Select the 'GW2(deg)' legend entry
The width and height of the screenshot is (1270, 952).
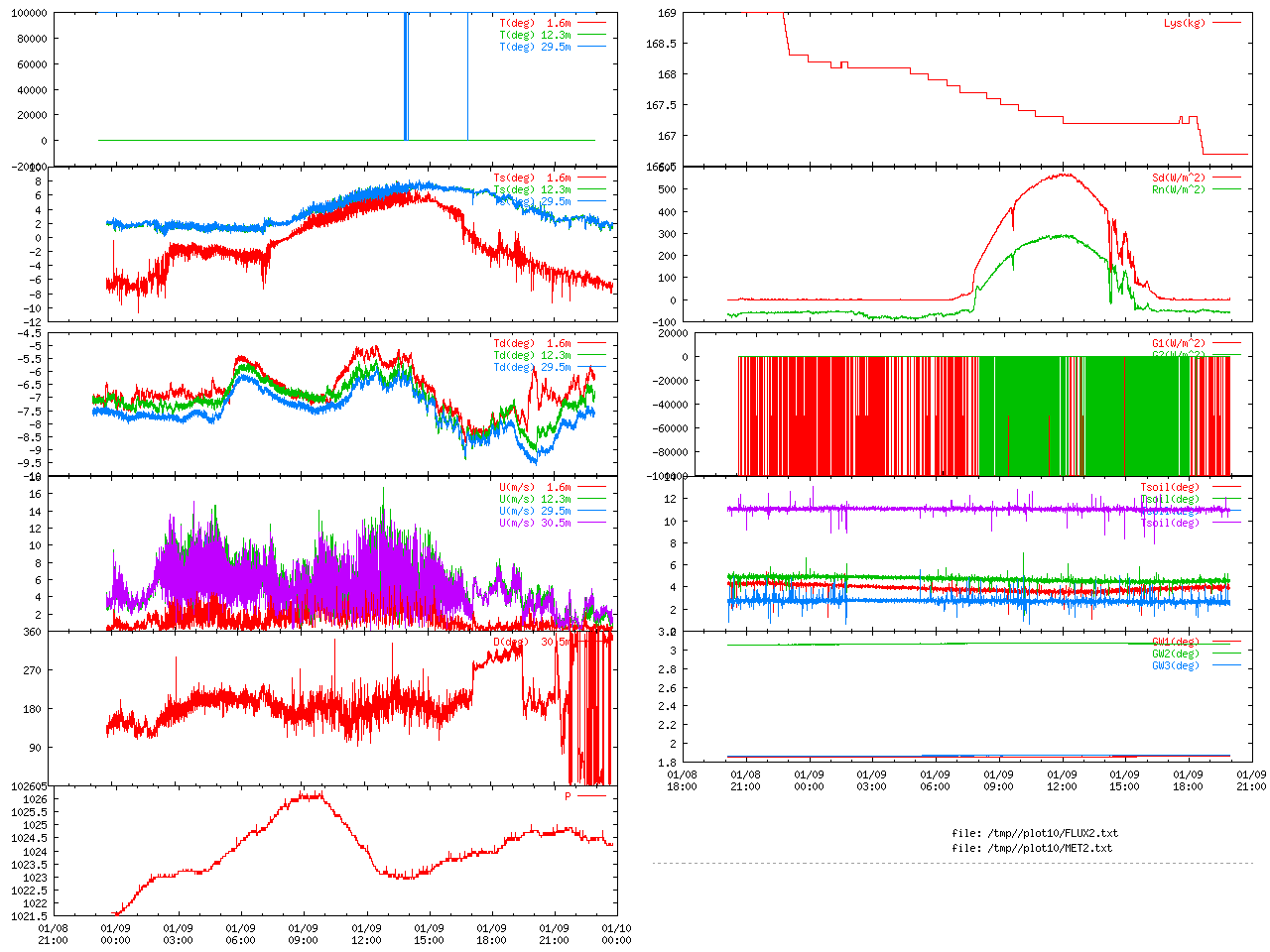1176,654
